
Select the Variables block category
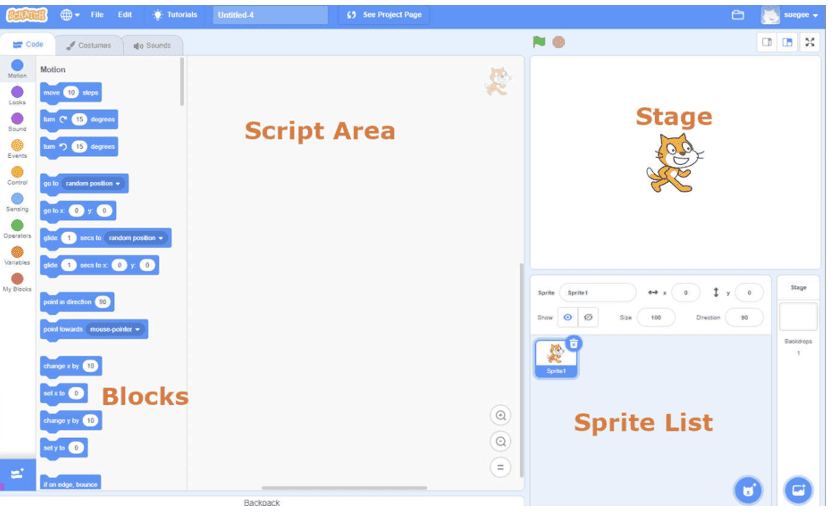[x=17, y=255]
